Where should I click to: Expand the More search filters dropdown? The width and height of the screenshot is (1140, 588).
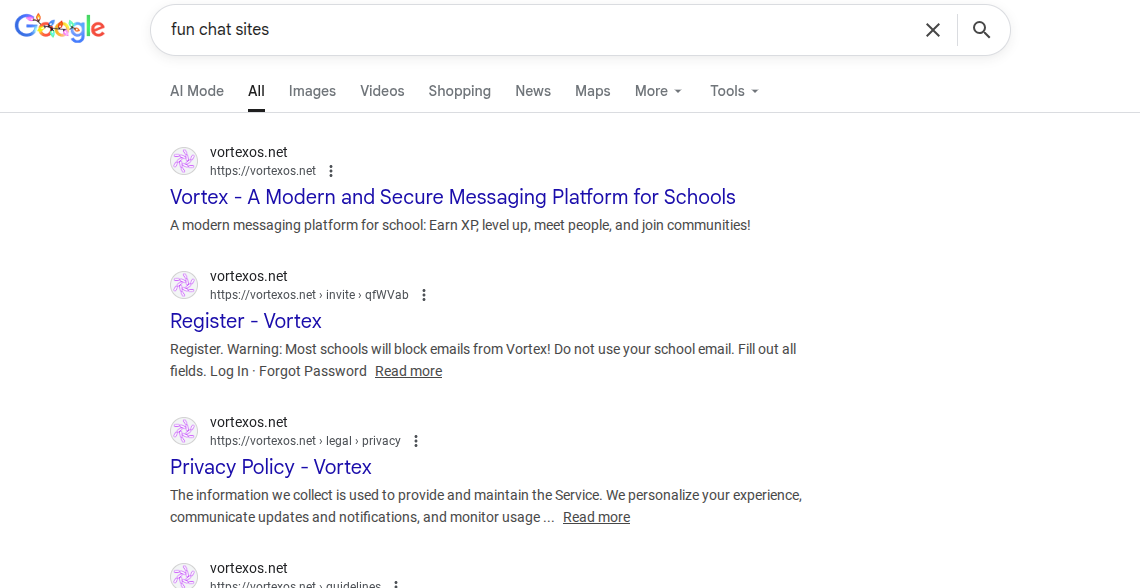click(x=658, y=91)
